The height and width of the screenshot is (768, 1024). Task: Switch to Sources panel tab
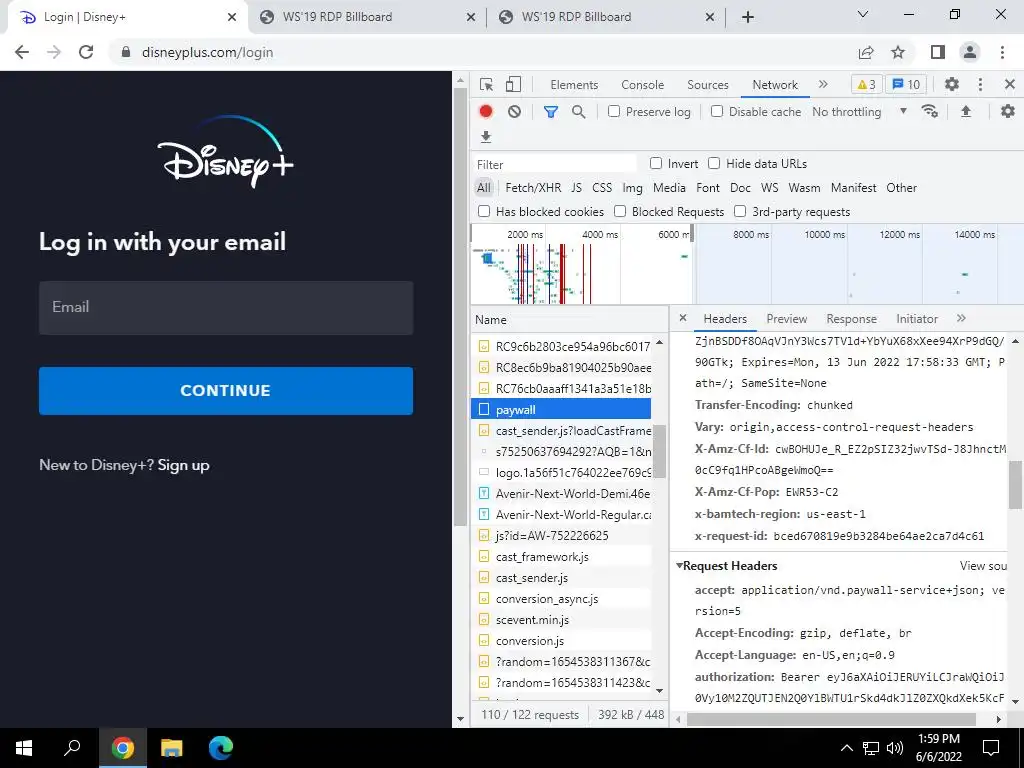pyautogui.click(x=708, y=84)
